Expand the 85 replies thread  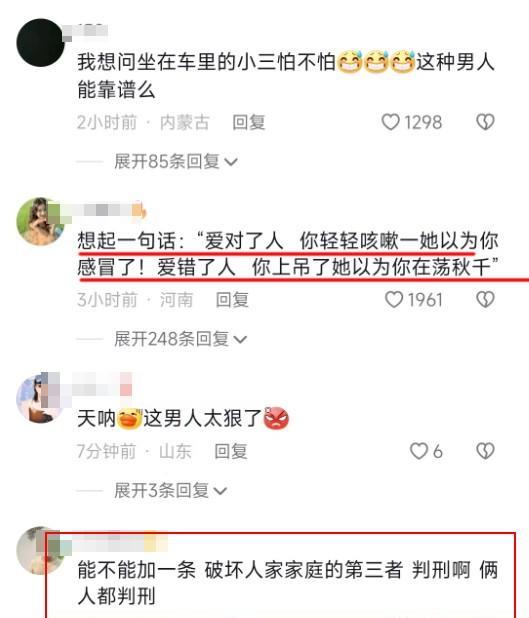click(176, 162)
